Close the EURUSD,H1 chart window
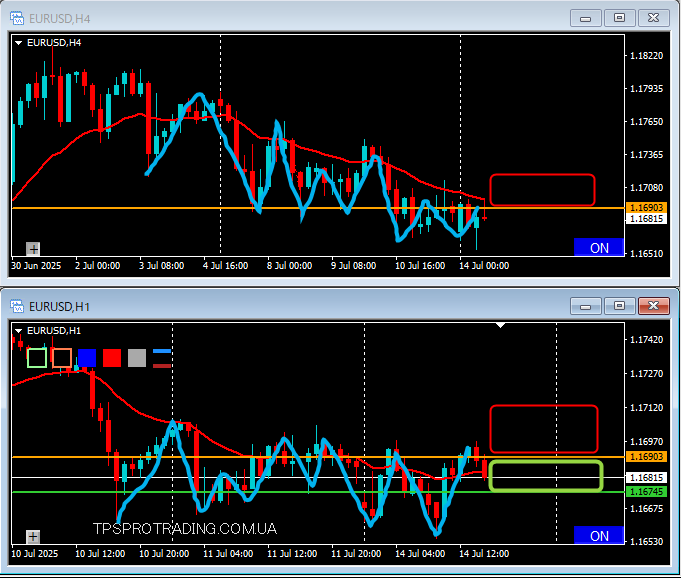 click(654, 306)
